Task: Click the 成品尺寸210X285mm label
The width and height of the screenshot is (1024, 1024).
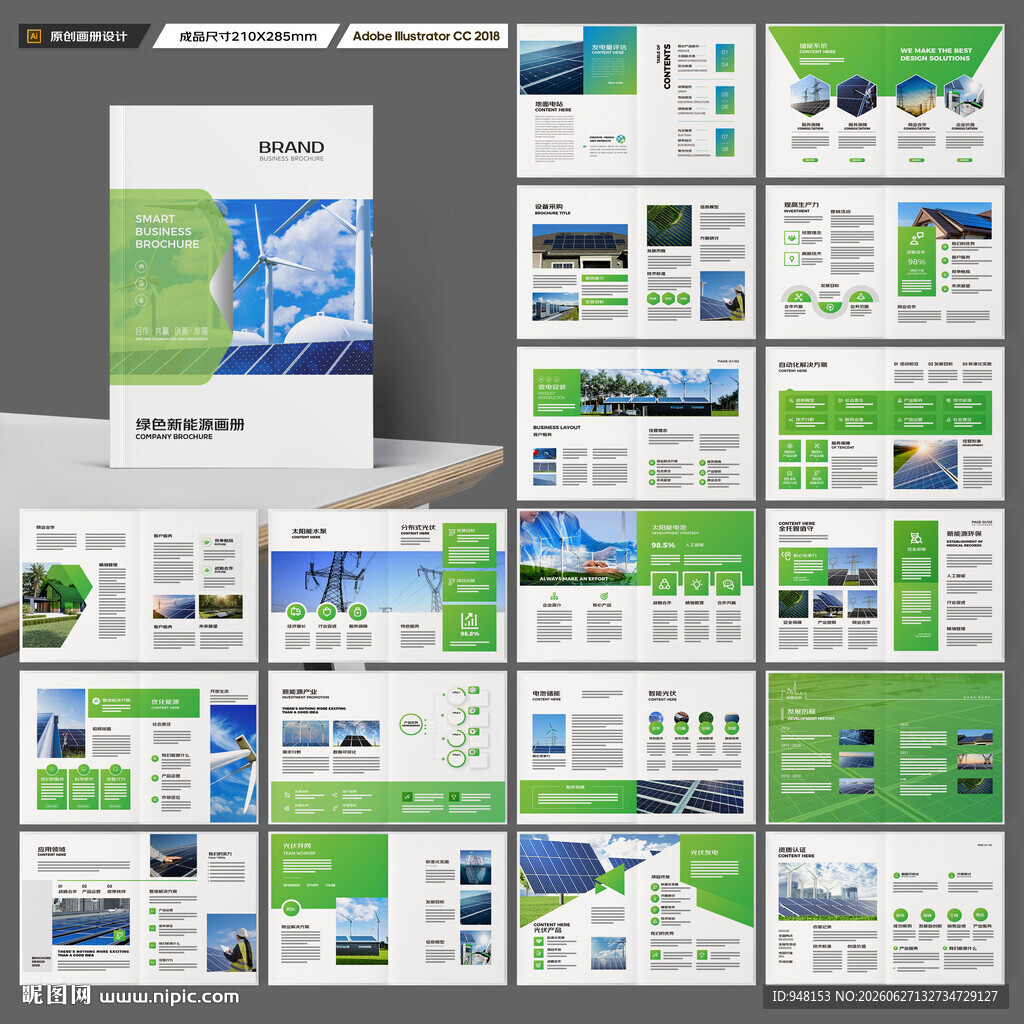Action: [248, 37]
